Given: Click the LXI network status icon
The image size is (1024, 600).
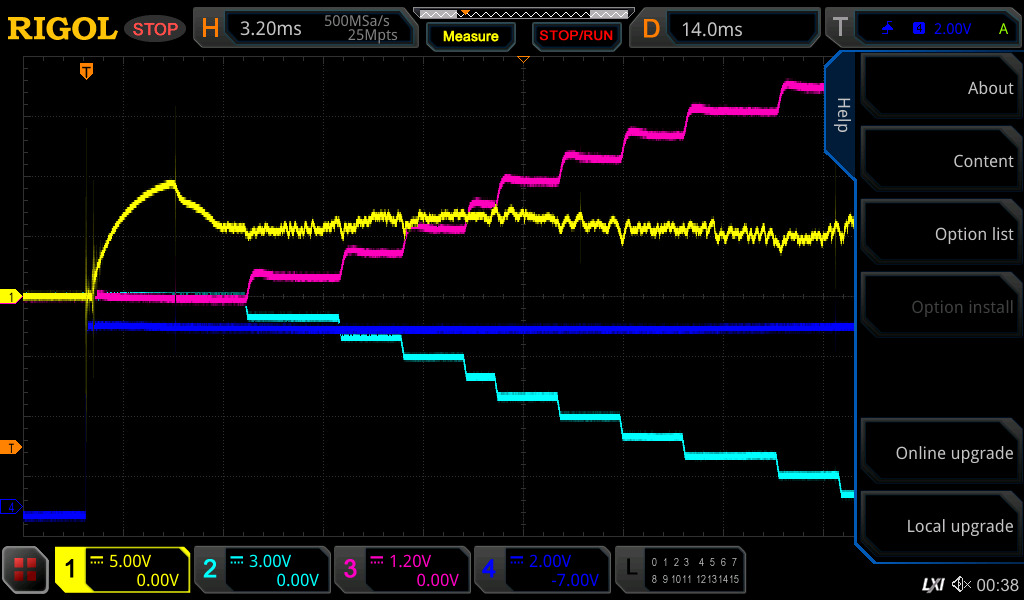Looking at the screenshot, I should pos(933,583).
